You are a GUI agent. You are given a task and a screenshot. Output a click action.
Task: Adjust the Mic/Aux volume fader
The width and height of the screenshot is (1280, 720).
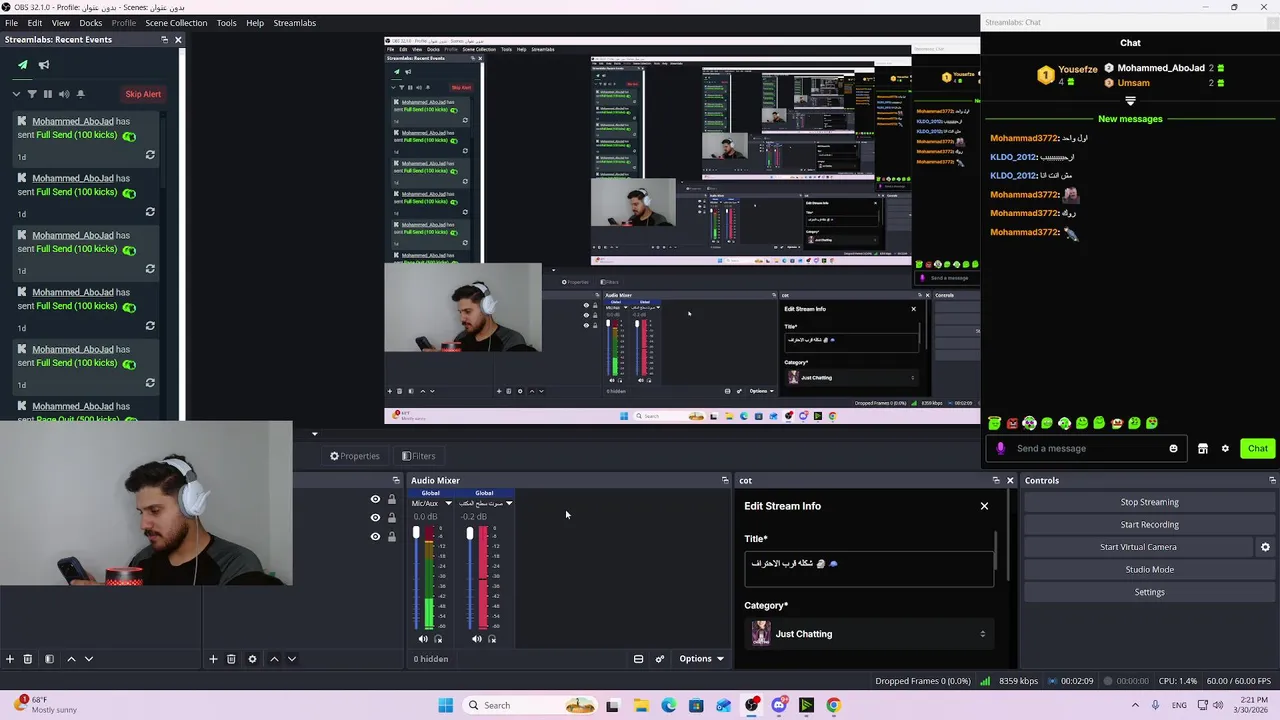(416, 533)
